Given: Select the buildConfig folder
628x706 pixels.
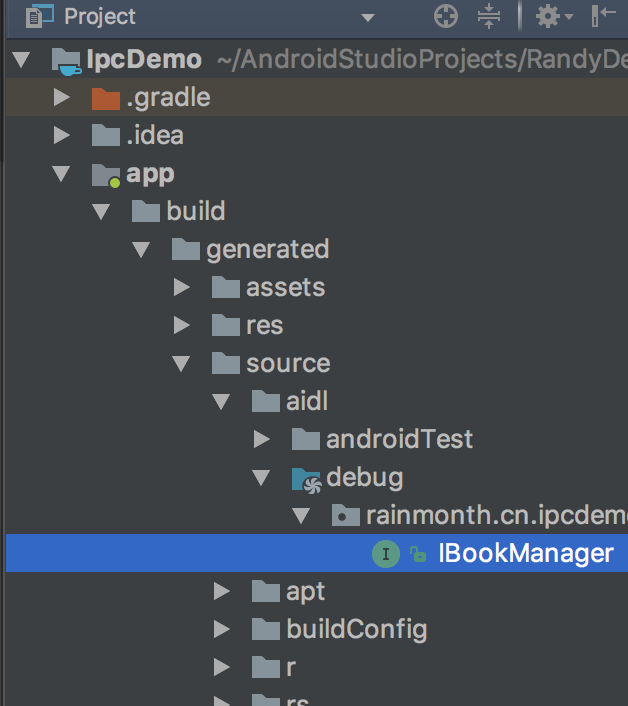Looking at the screenshot, I should tap(356, 629).
